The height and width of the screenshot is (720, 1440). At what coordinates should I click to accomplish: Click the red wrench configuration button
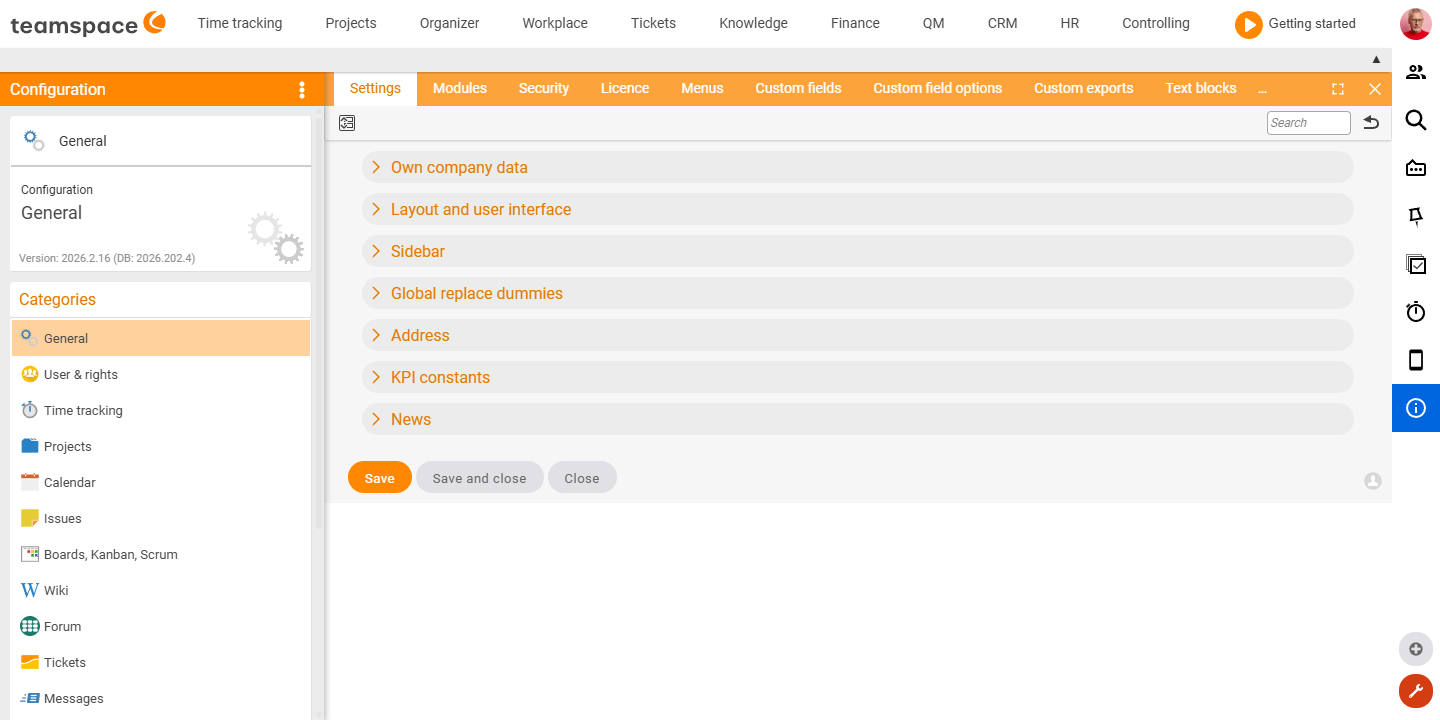(1416, 691)
